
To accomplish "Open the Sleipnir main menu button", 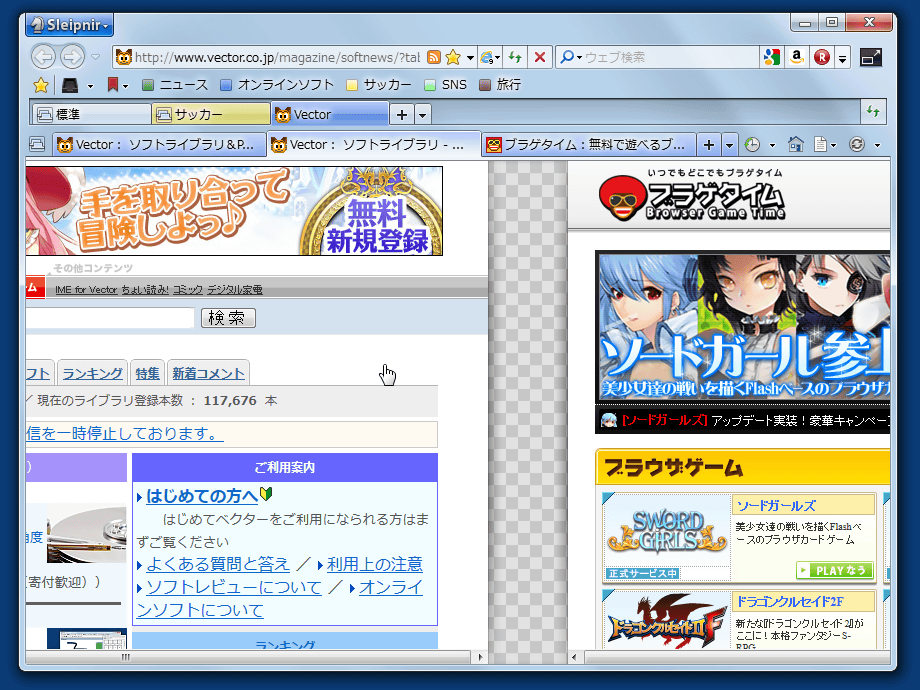I will pos(70,25).
